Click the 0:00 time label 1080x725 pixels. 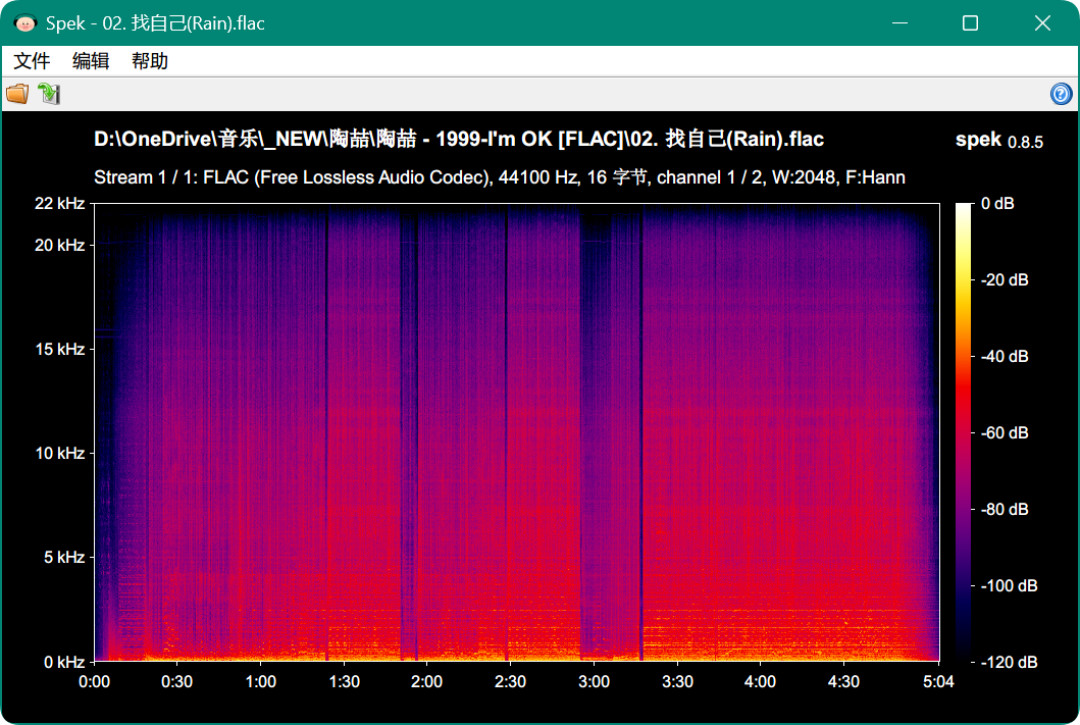94,682
